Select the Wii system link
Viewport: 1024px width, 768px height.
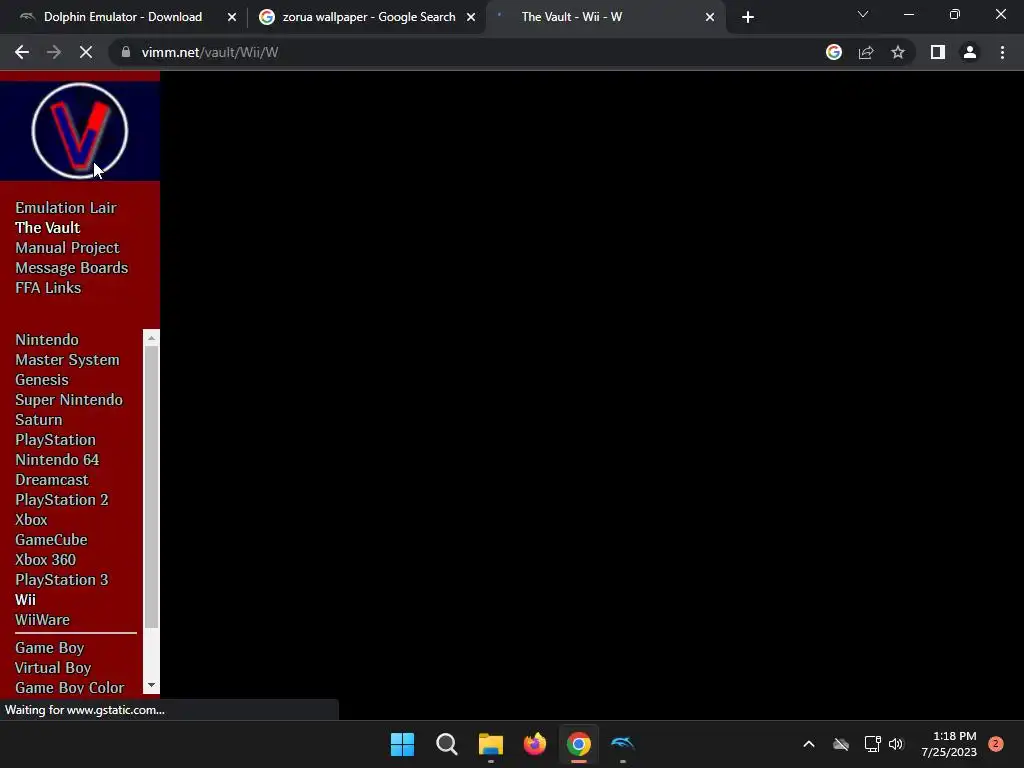(x=25, y=600)
